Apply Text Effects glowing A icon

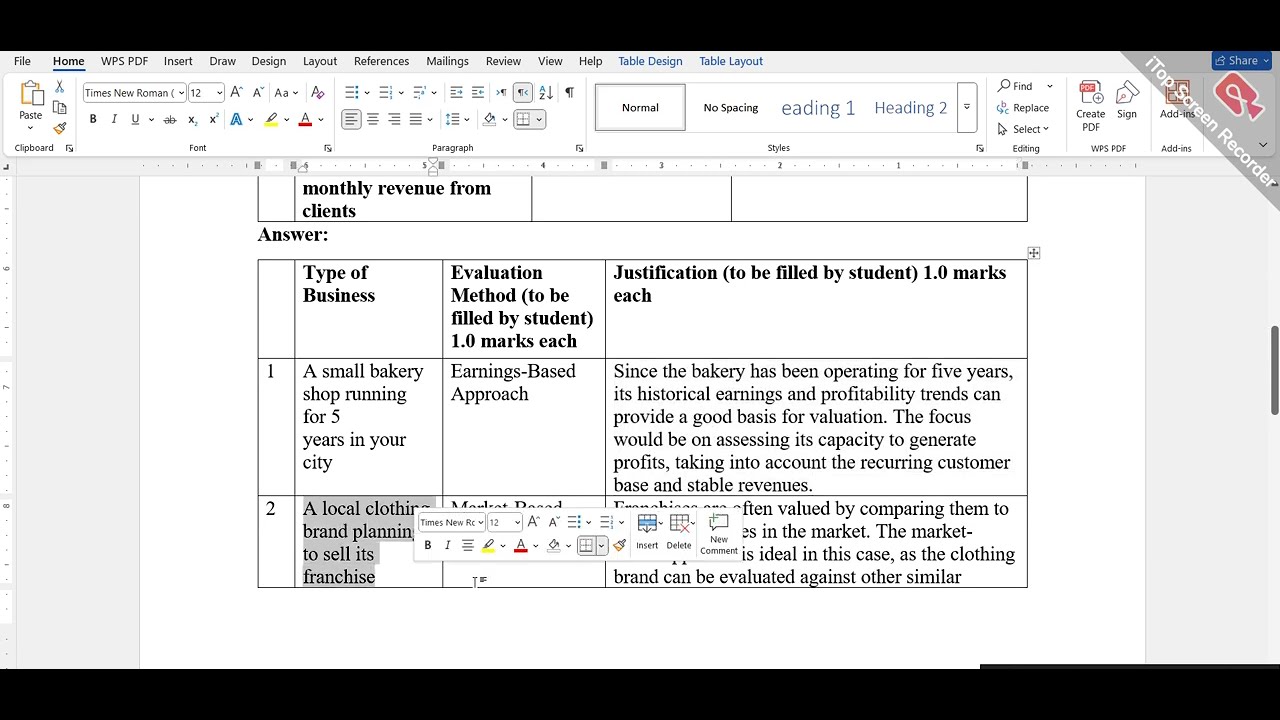[x=236, y=120]
